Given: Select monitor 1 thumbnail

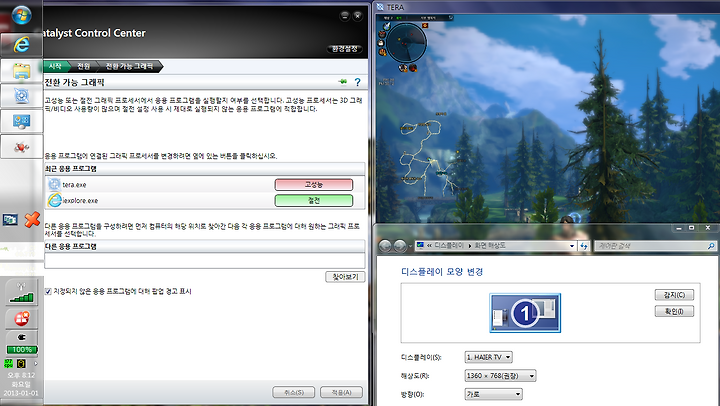Looking at the screenshot, I should coord(525,313).
